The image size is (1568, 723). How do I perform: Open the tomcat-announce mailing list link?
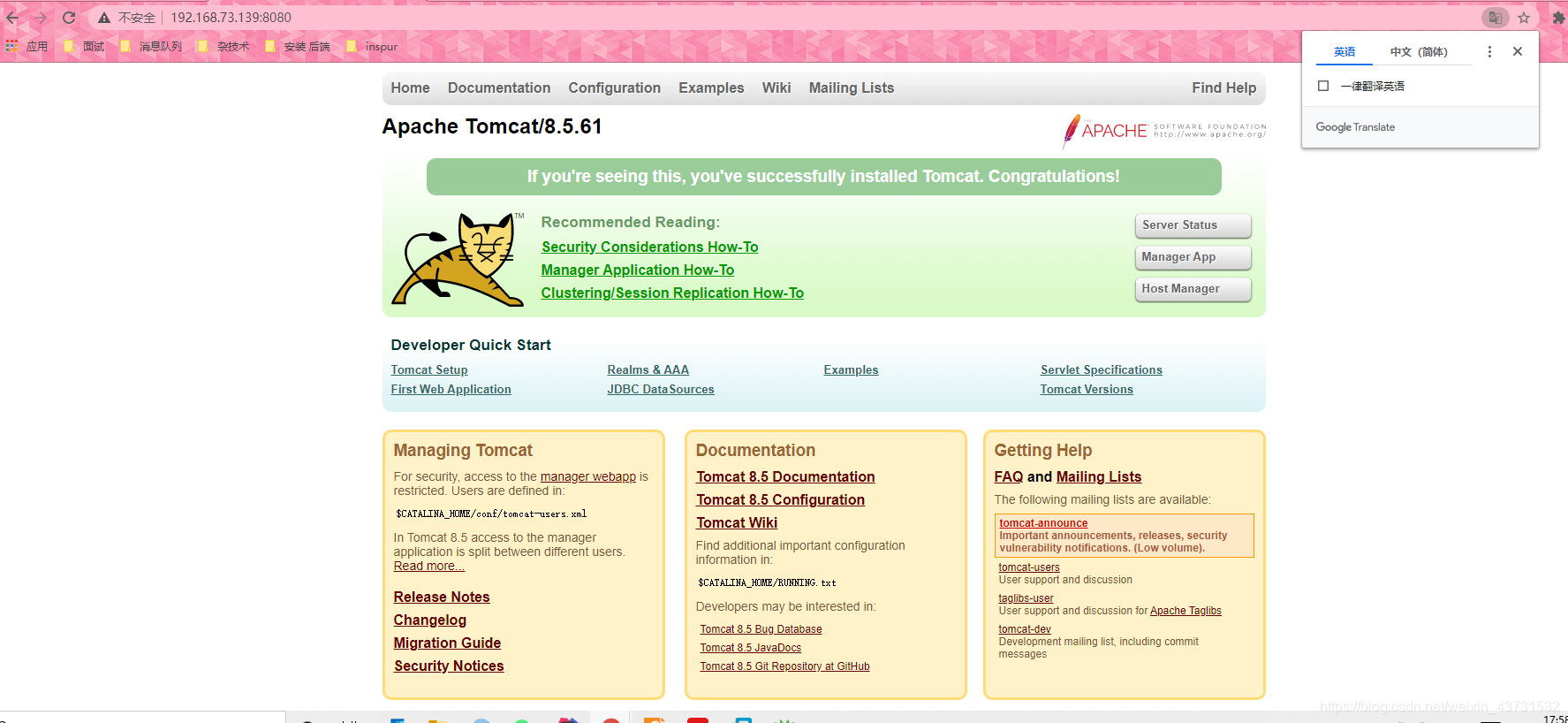pos(1043,523)
